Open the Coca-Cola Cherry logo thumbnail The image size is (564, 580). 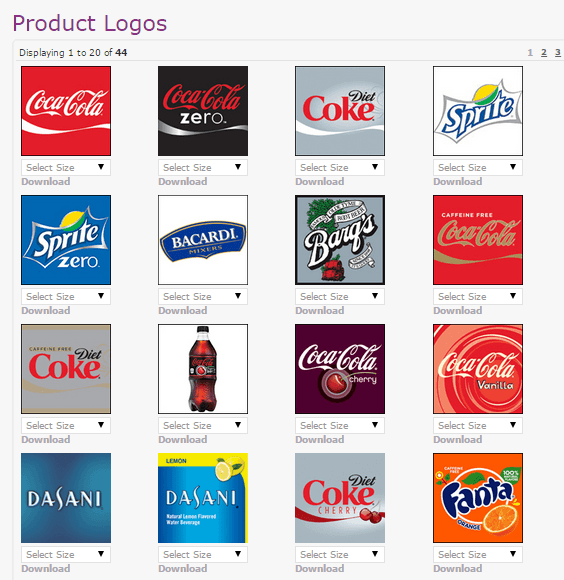(340, 369)
